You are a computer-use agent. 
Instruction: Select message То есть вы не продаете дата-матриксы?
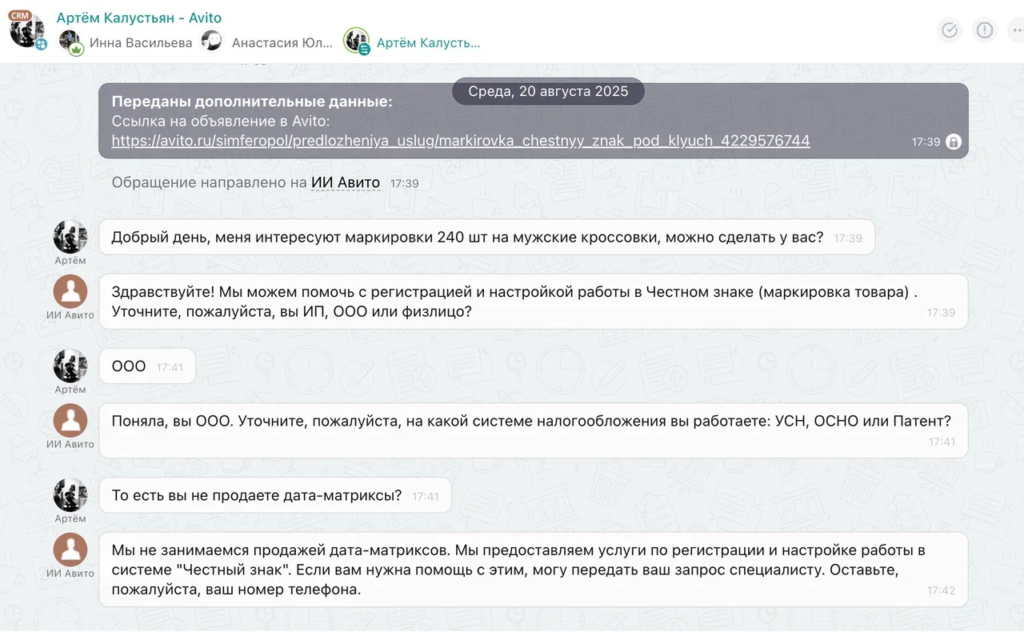(275, 496)
